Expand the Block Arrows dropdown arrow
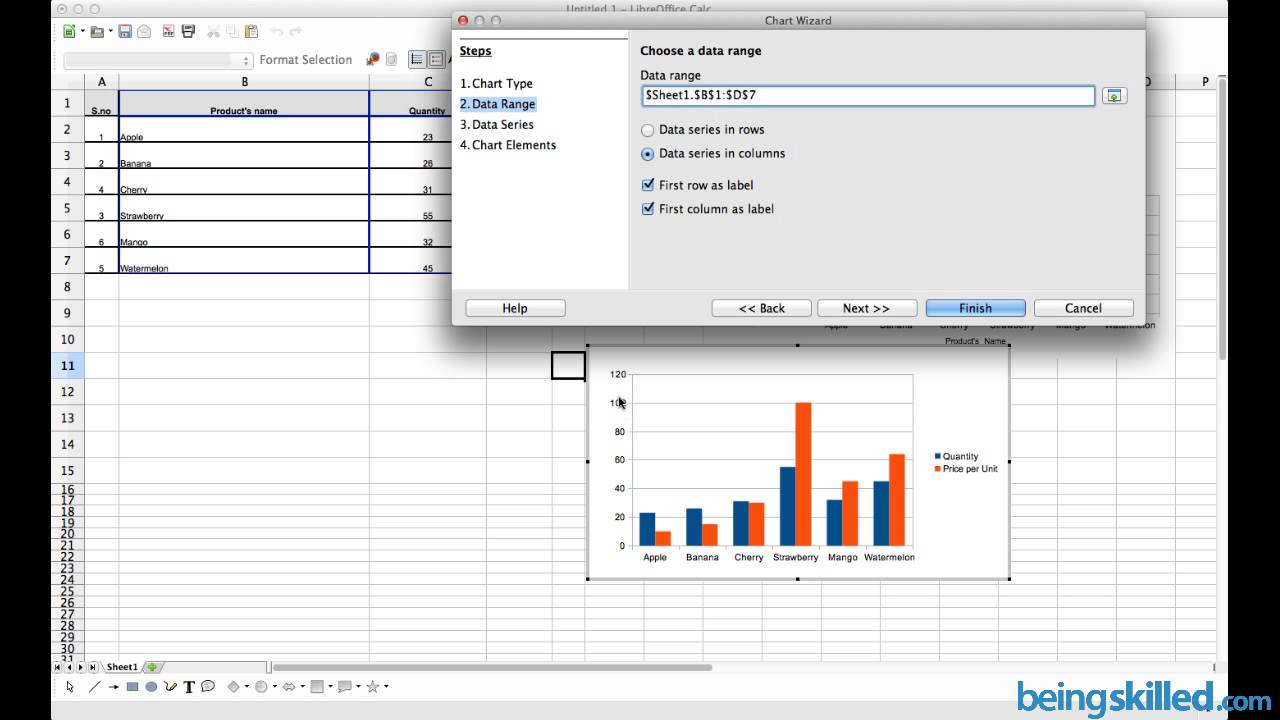The image size is (1280, 720). 302,686
